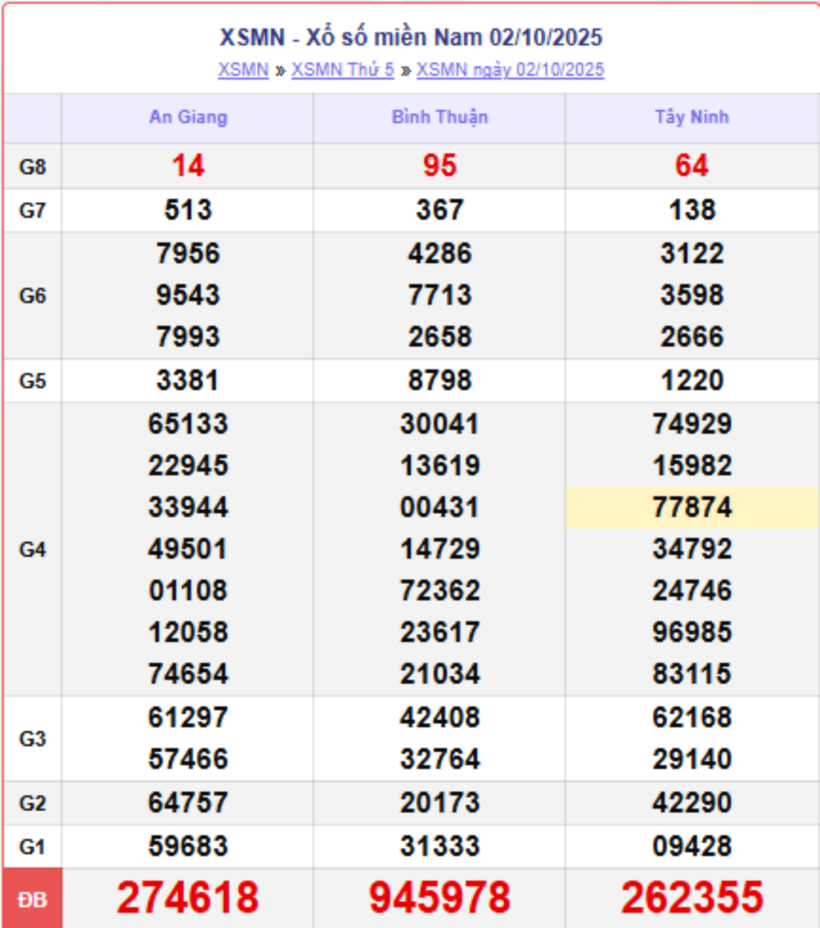Screen dimensions: 820x928
Task: Select the Tây Ninh column header
Action: click(692, 117)
